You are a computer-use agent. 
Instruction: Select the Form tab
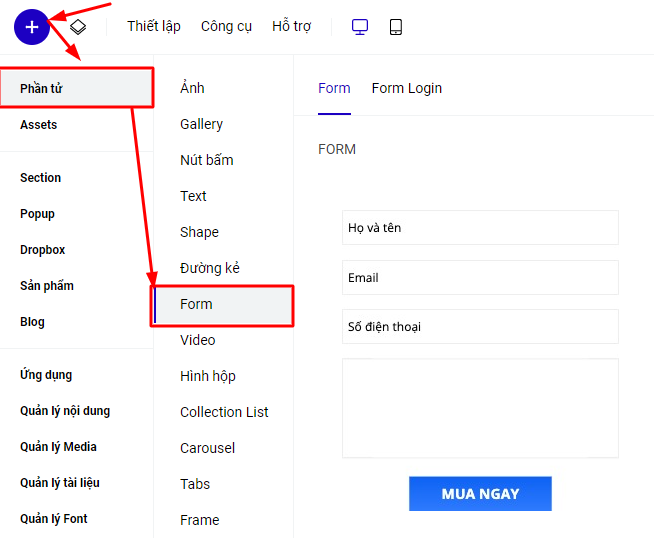point(334,88)
